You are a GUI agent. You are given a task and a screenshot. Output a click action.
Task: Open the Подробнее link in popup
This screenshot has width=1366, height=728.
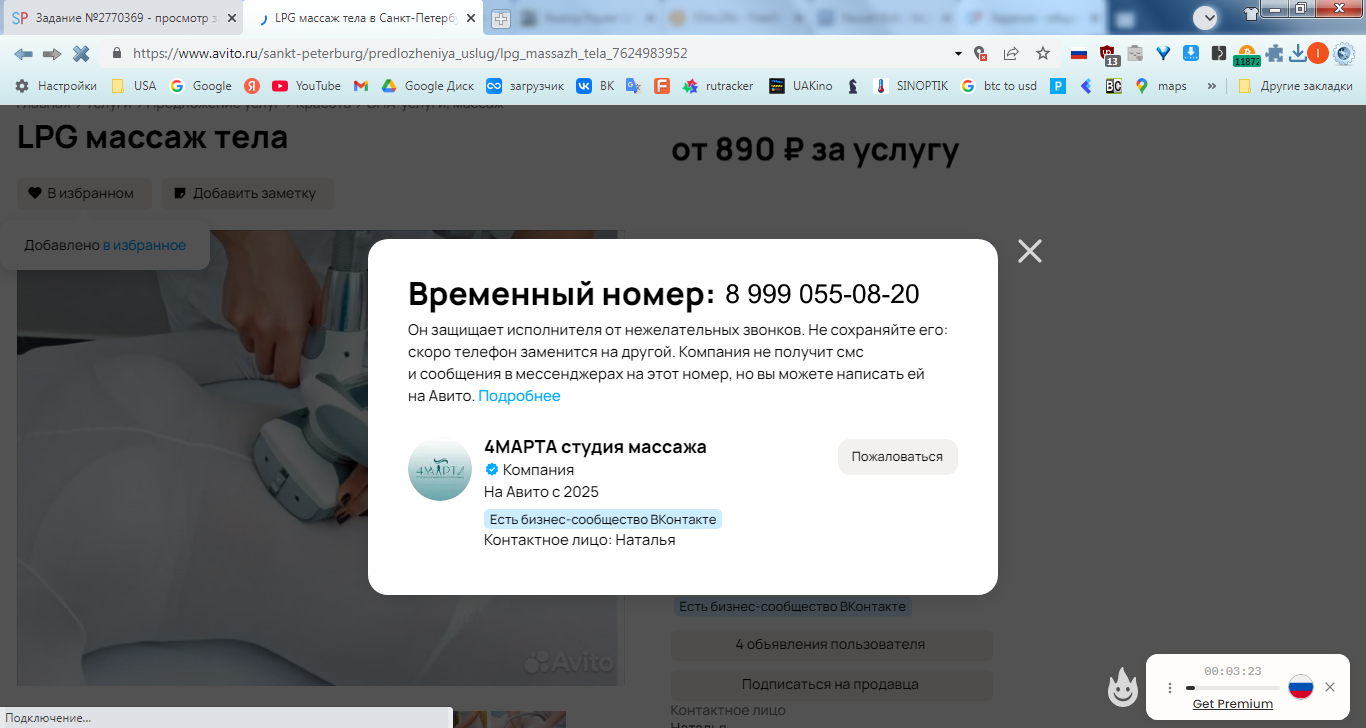click(519, 396)
